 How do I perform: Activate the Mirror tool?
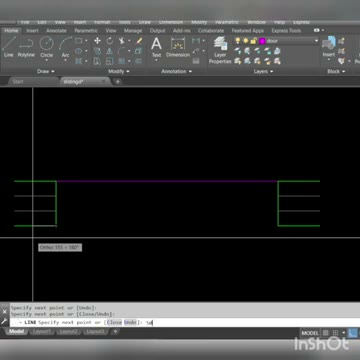tap(110, 51)
